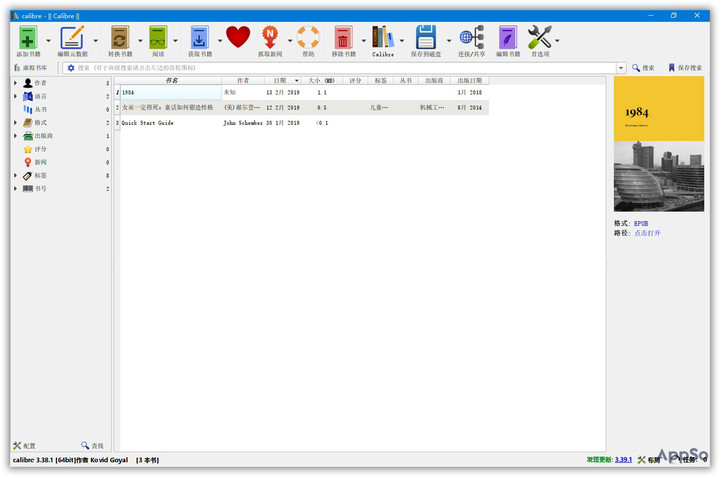This screenshot has height=477, width=720.
Task: Click the Connect/share (连接/共享) icon
Action: click(x=472, y=37)
